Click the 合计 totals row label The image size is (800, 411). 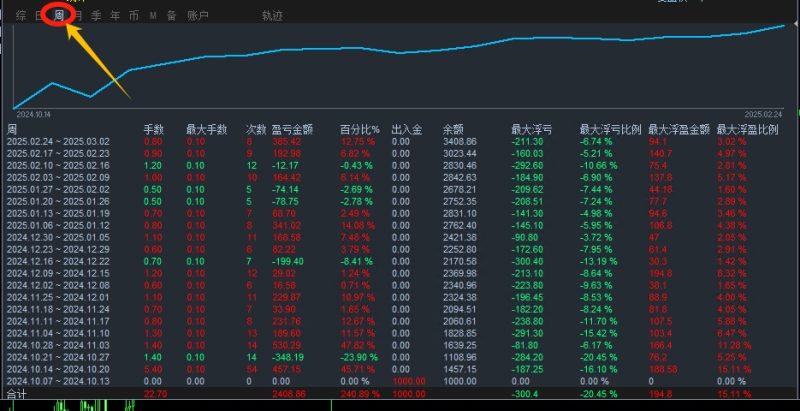coord(17,394)
